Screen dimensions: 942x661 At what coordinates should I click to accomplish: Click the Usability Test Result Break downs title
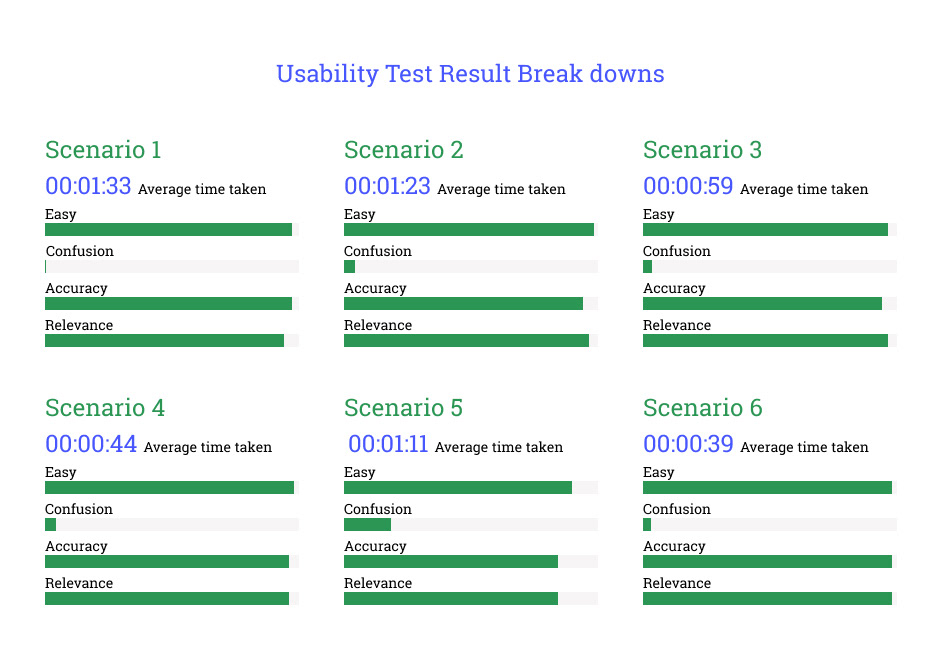pyautogui.click(x=470, y=74)
